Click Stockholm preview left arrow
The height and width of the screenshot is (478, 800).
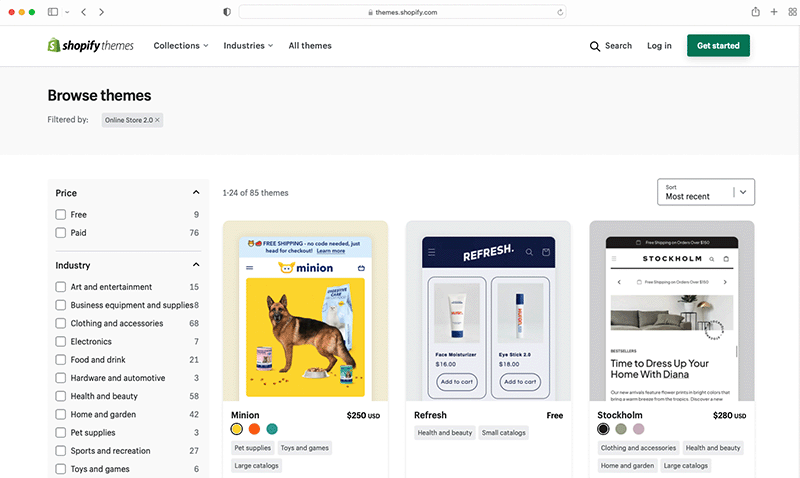pyautogui.click(x=619, y=282)
